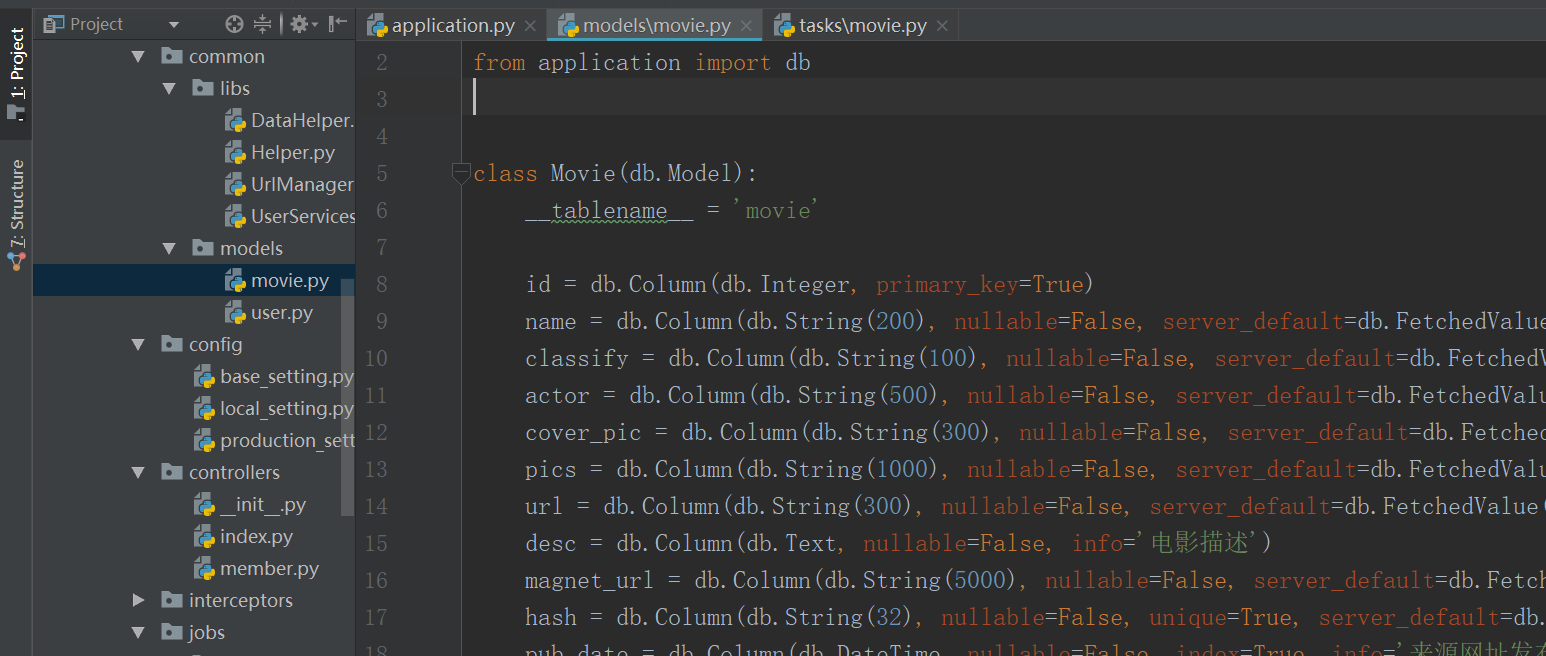Select the base_setting.py file icon
The width and height of the screenshot is (1546, 656).
tap(204, 377)
